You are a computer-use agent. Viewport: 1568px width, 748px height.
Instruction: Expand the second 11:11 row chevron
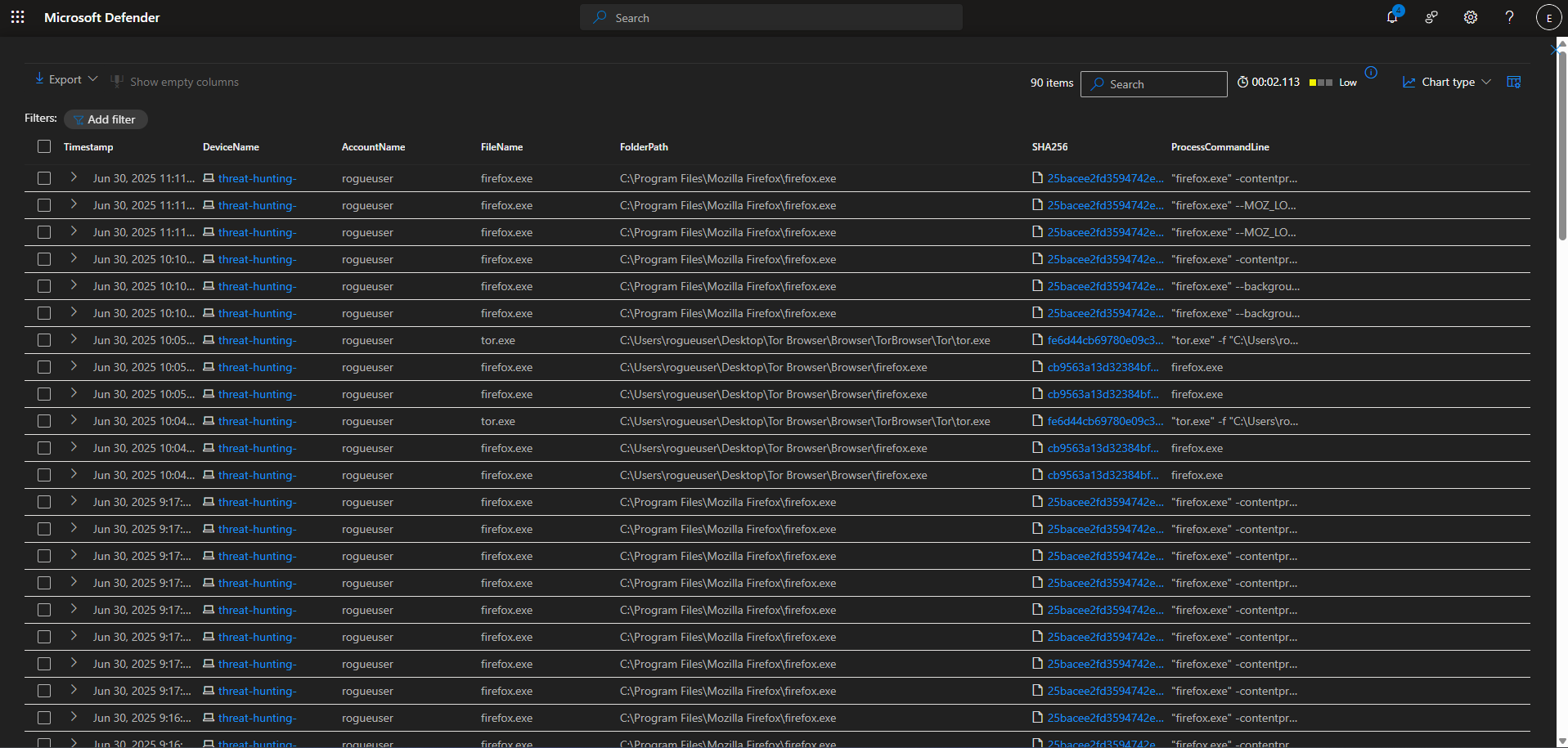[x=74, y=204]
